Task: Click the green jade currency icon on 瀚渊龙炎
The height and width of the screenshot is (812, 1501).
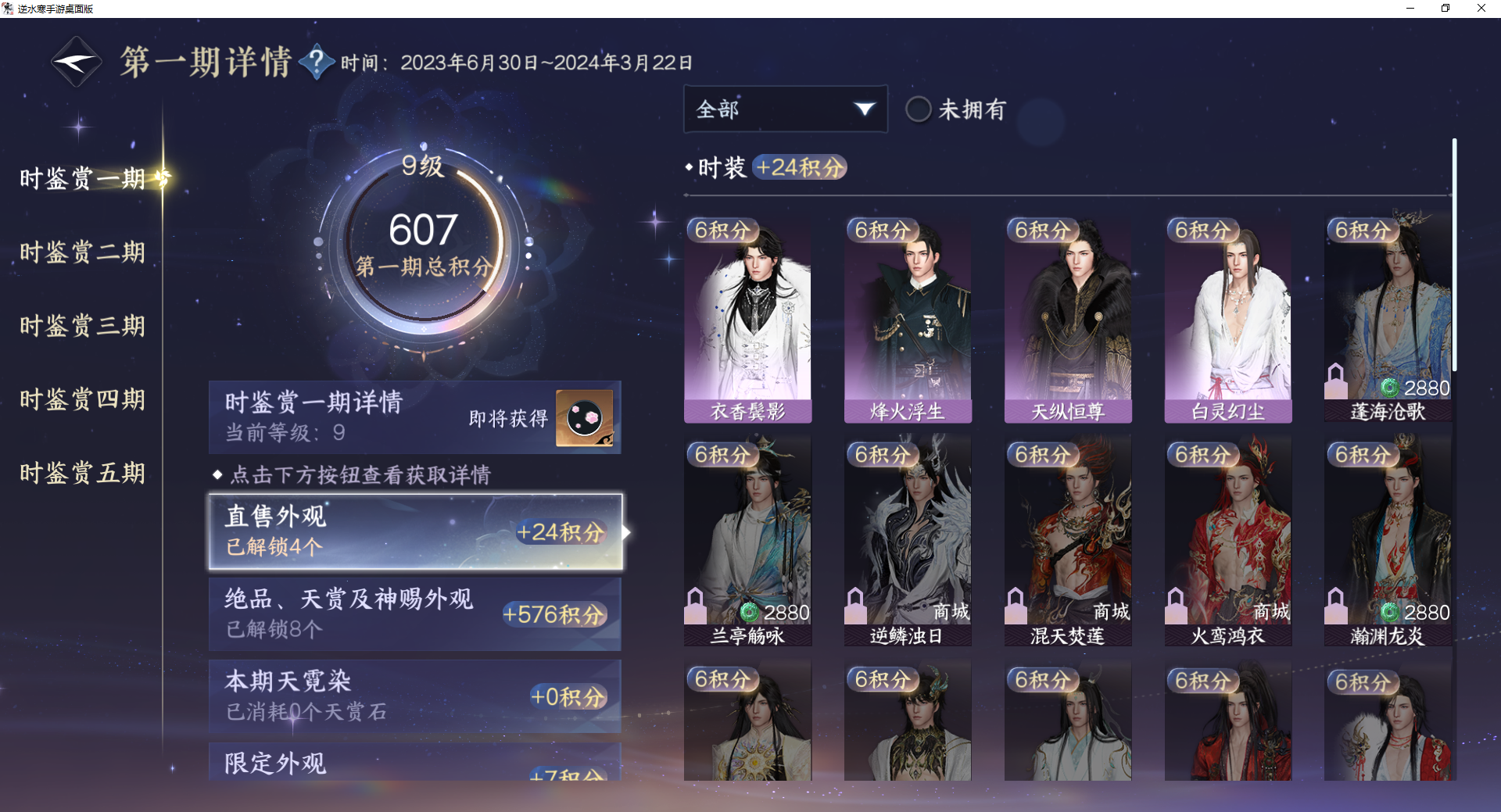Action: 1390,612
